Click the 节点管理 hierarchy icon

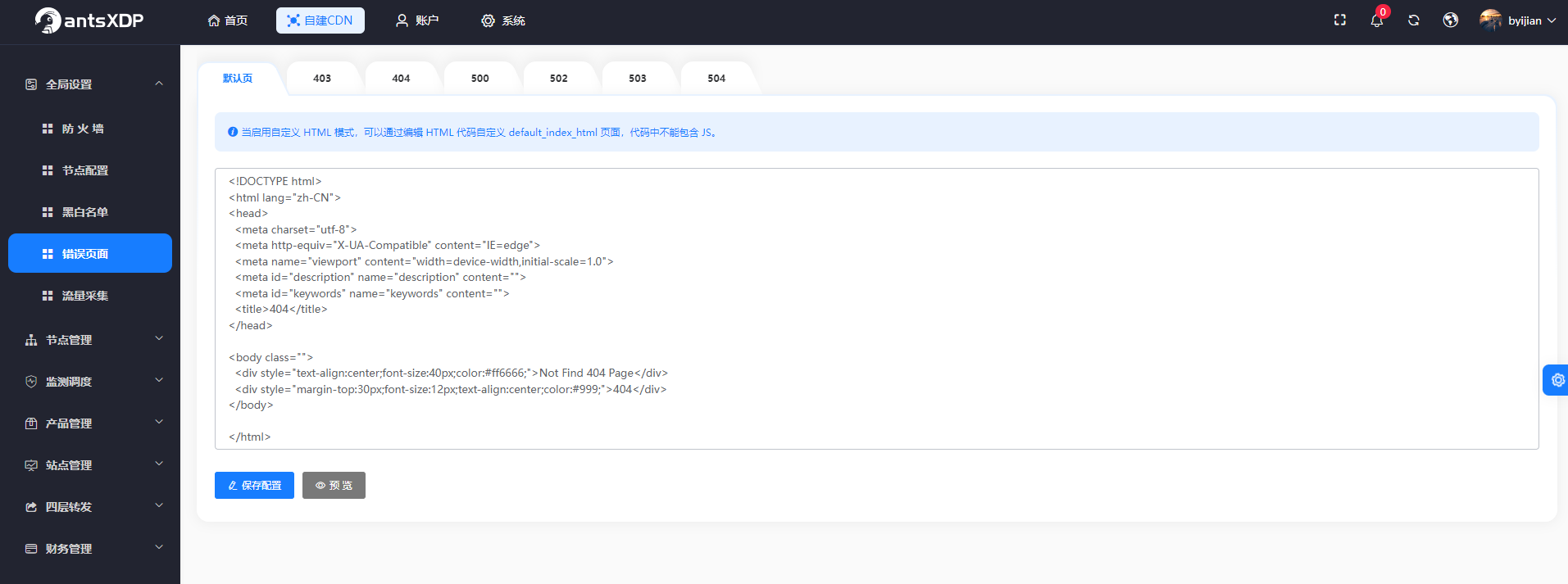coord(31,340)
